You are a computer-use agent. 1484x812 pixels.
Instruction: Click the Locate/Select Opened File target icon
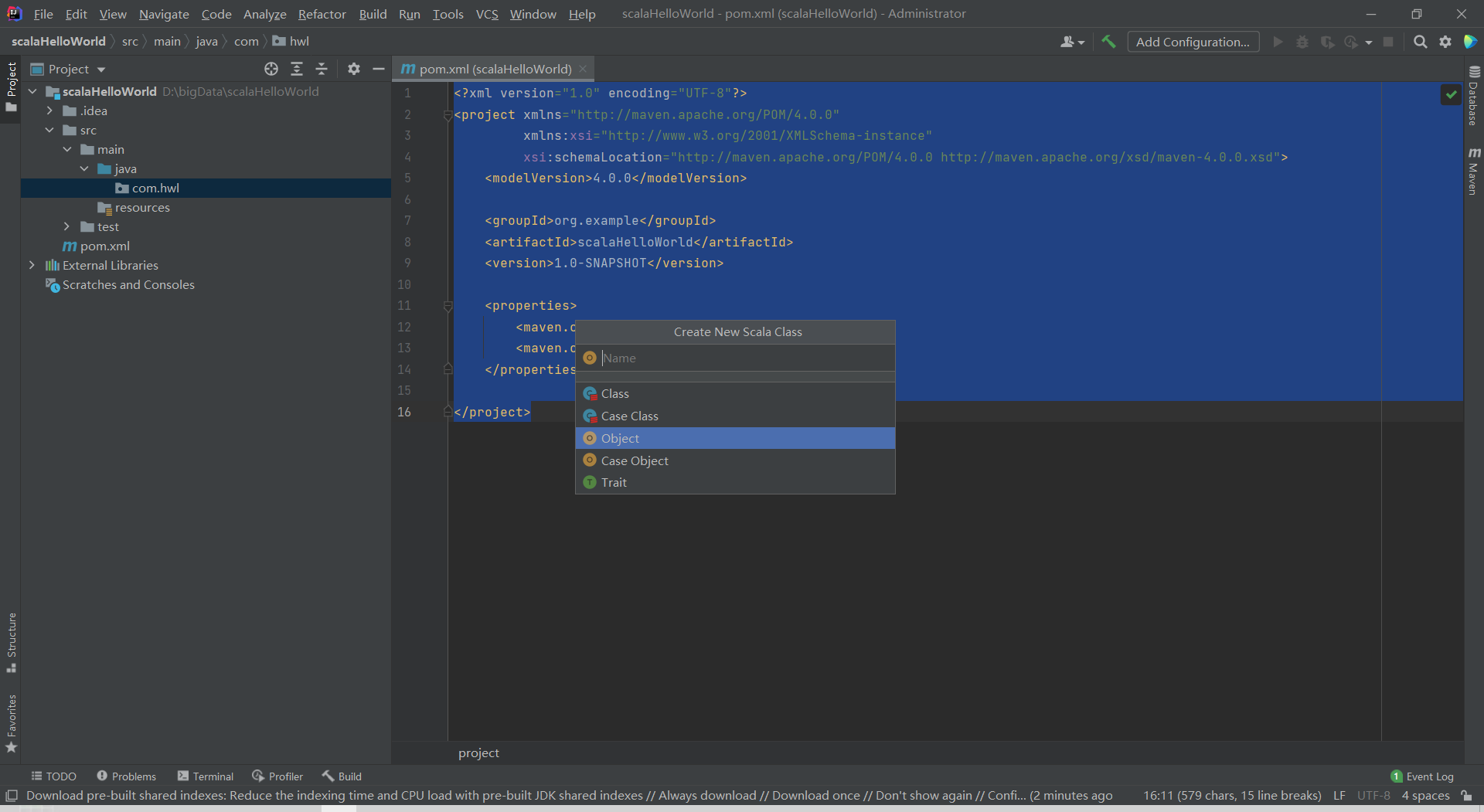271,69
